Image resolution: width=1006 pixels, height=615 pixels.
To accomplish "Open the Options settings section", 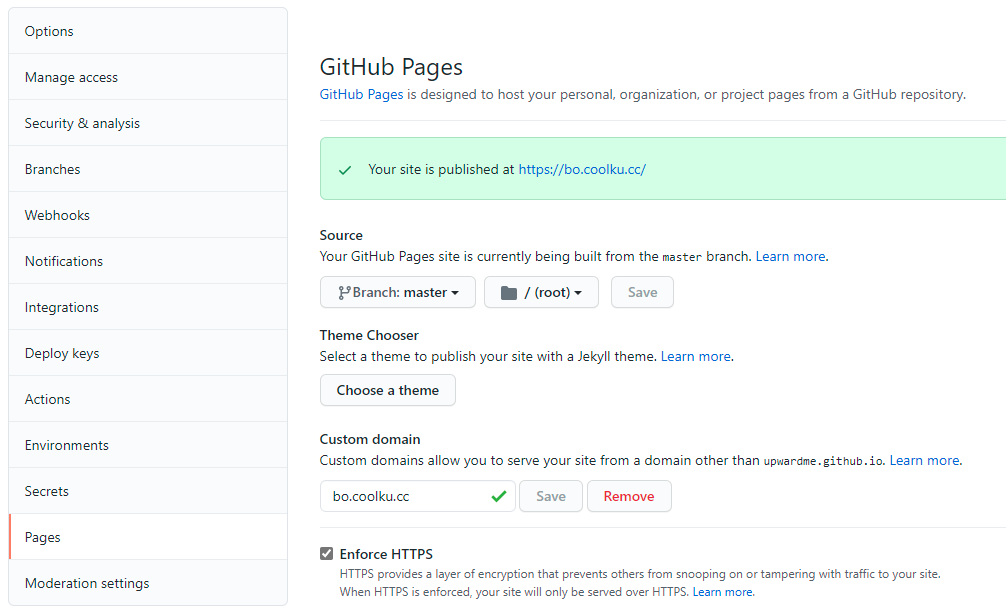I will coord(148,31).
